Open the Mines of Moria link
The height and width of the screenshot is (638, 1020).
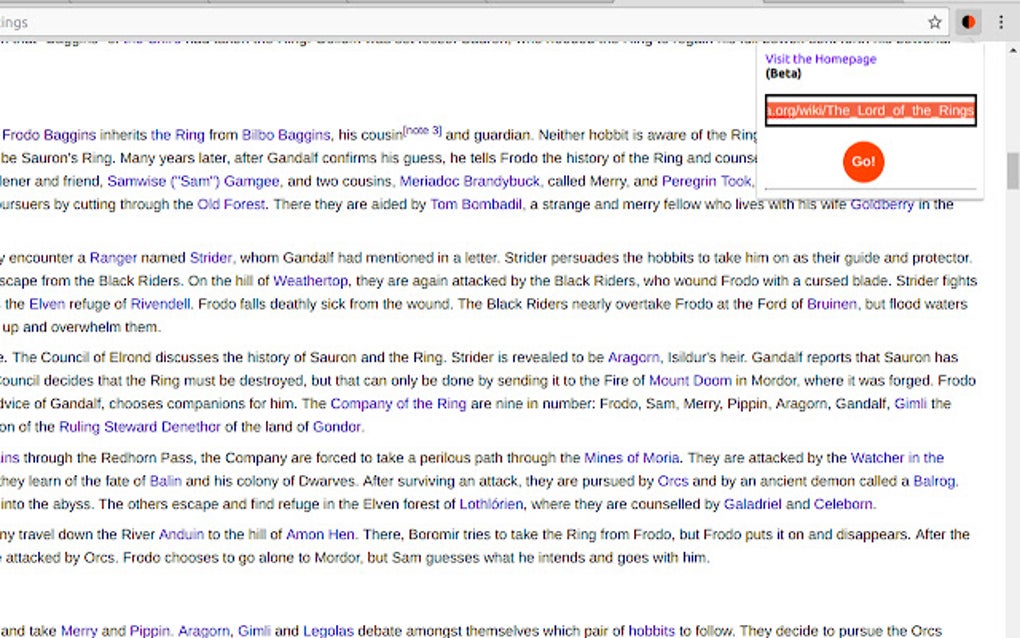pos(632,458)
